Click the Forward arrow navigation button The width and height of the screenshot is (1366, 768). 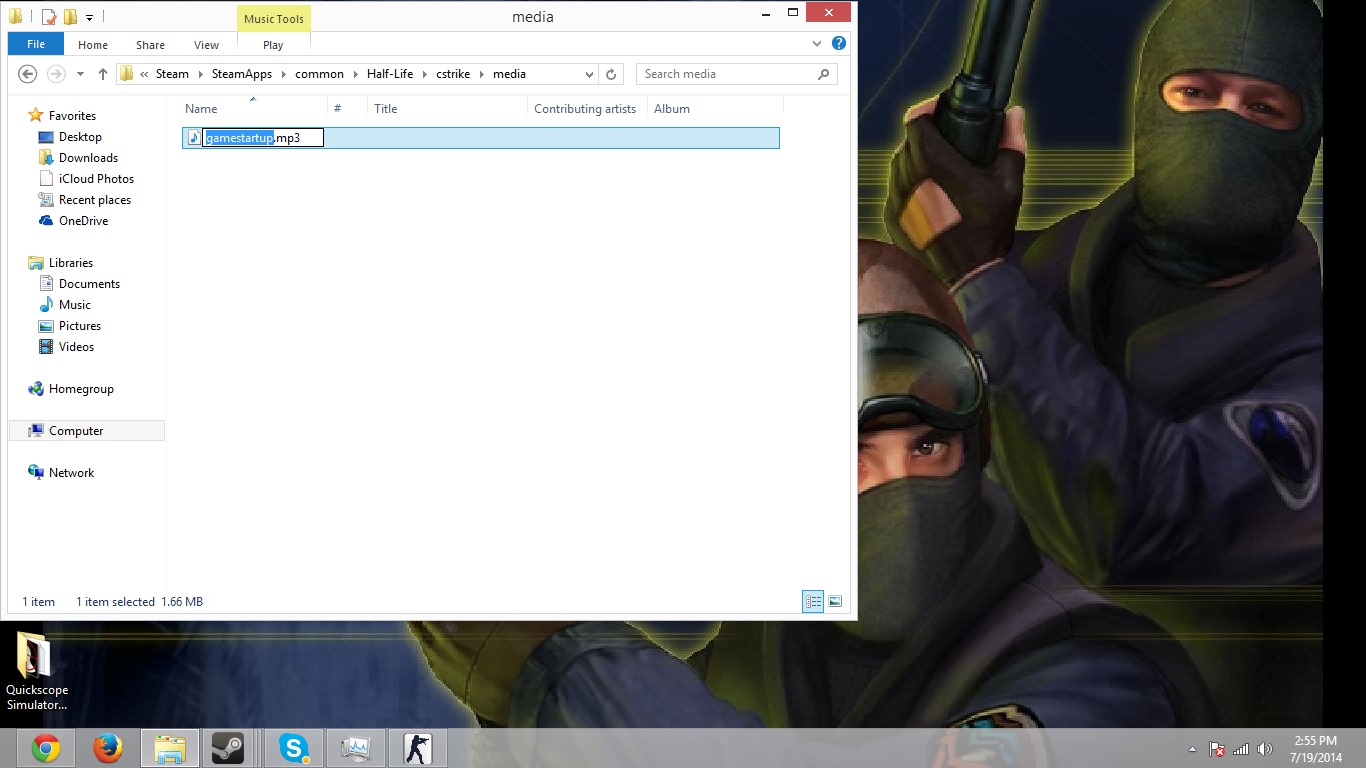pyautogui.click(x=56, y=74)
